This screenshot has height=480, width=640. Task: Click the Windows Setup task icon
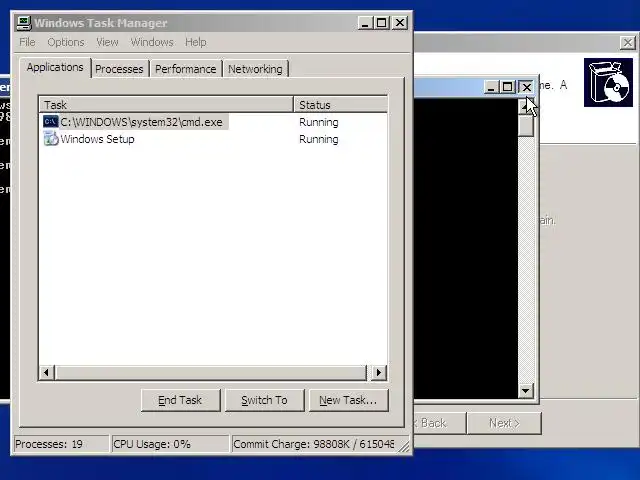[51, 139]
